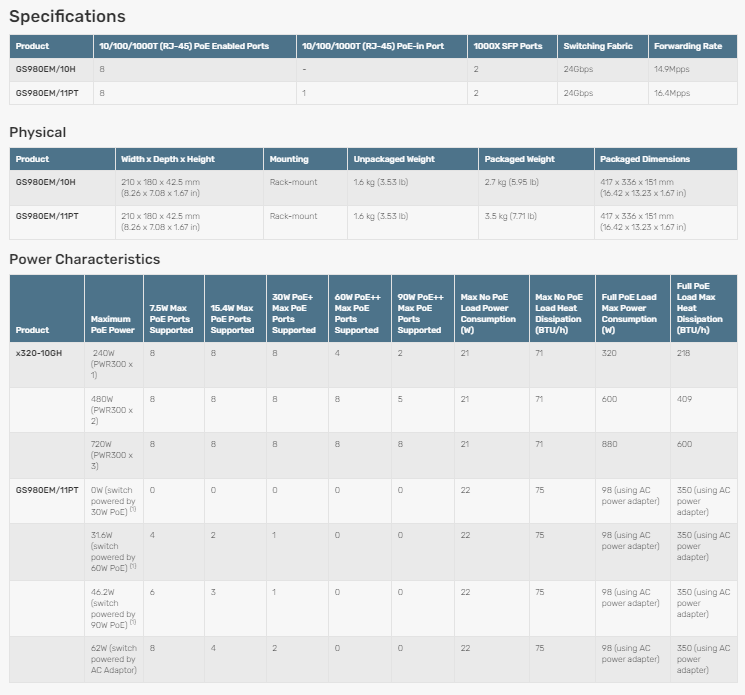The image size is (745, 695).
Task: Click "Full PoE Load Max Heat Dissipation (BTU/h)" header
Action: click(704, 309)
